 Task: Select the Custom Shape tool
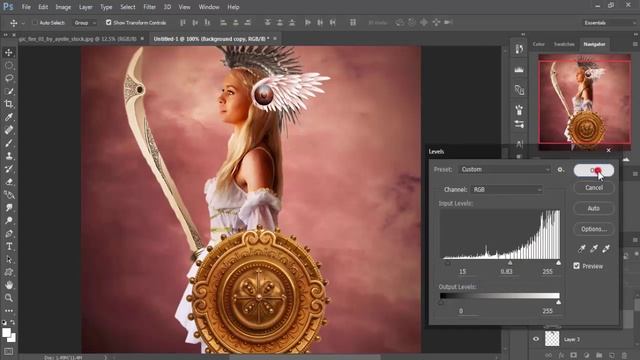[9, 272]
